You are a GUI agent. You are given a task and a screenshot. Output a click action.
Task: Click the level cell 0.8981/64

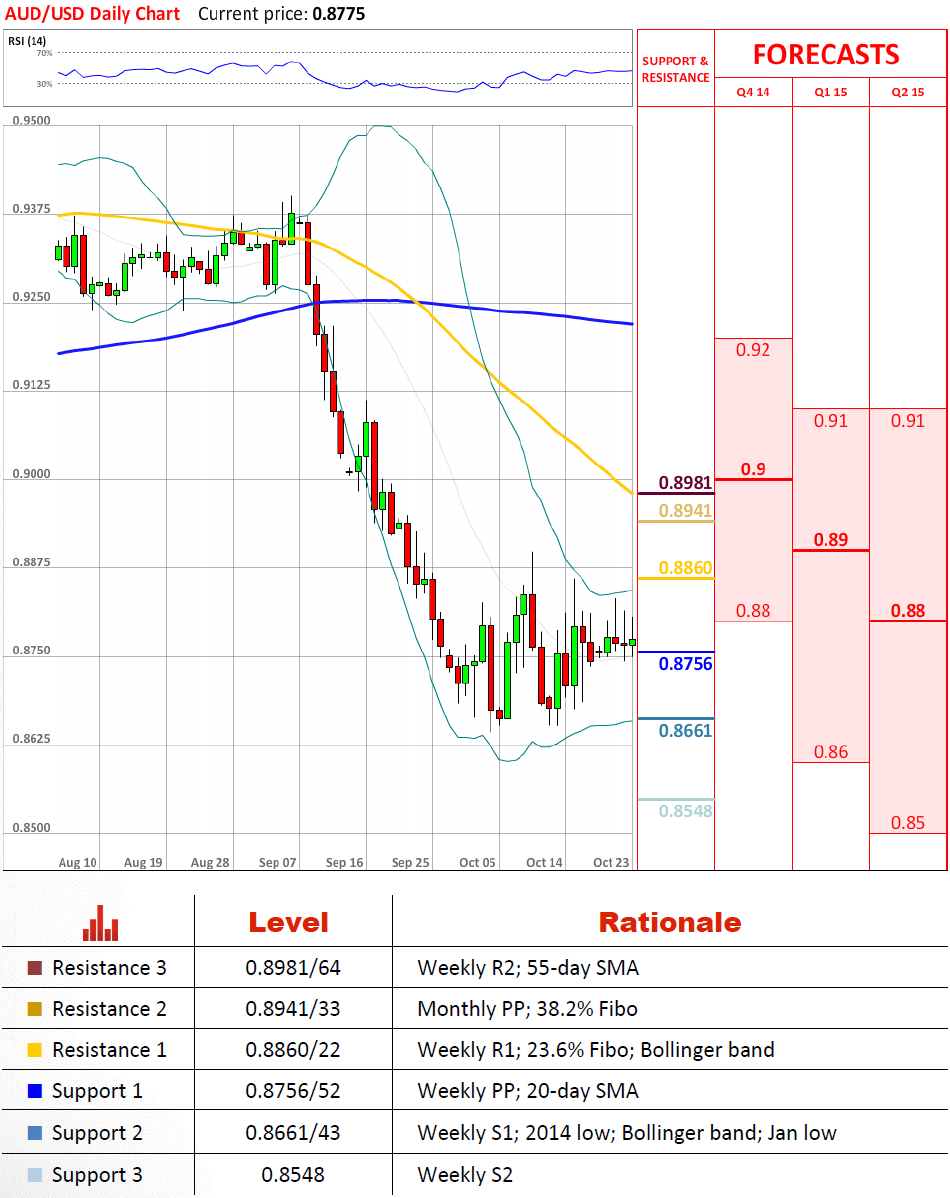tap(293, 968)
